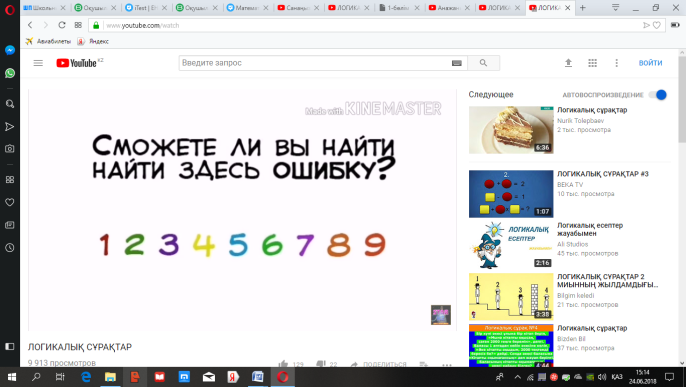Click the green lock security badge
This screenshot has width=686, height=387.
click(96, 25)
